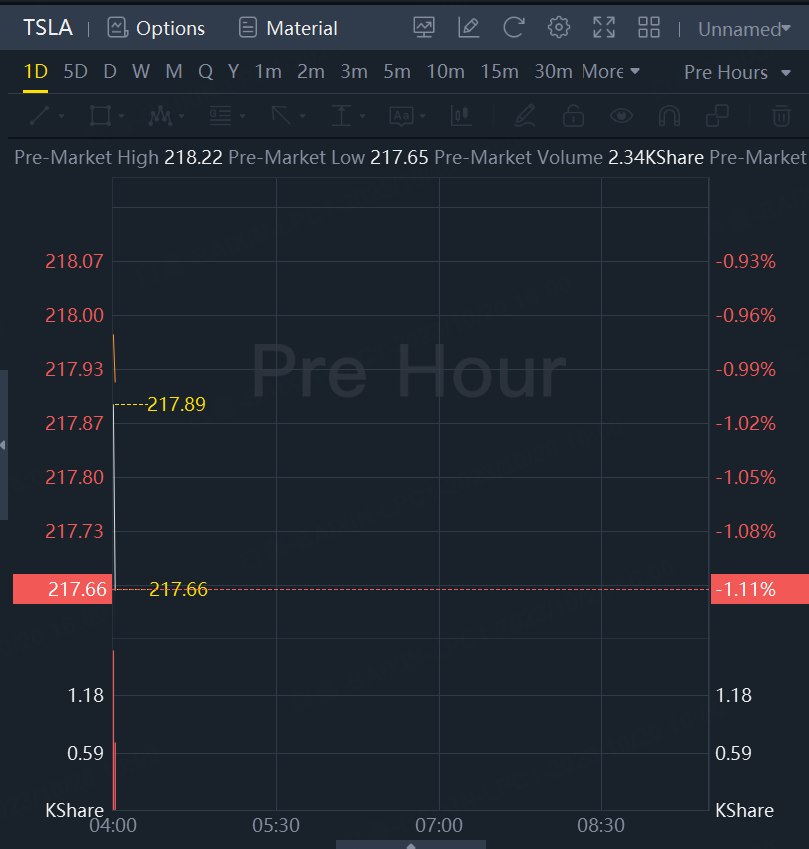The height and width of the screenshot is (849, 809).
Task: Click the 217.66 current price label
Action: [x=60, y=589]
